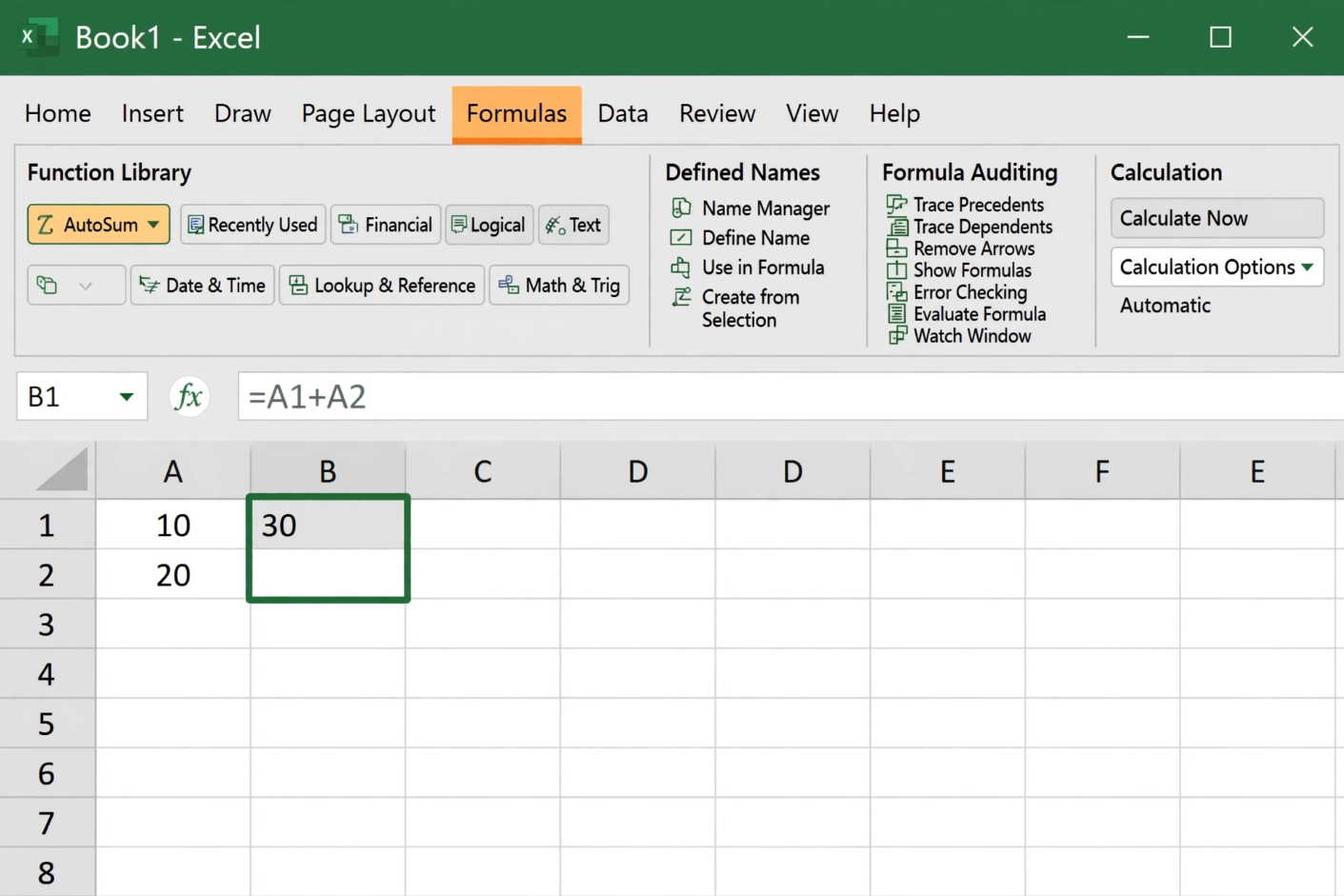This screenshot has width=1344, height=896.
Task: Select the Formulas tab
Action: pos(517,114)
